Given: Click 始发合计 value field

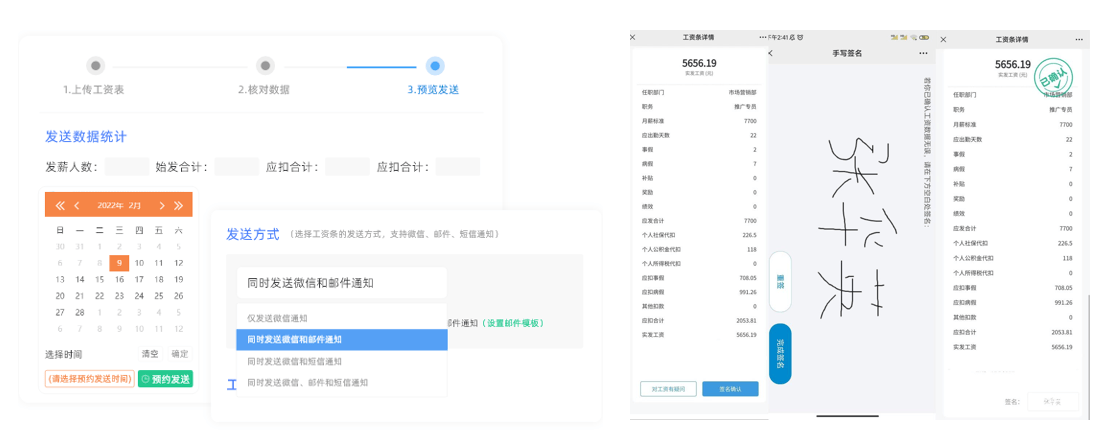Looking at the screenshot, I should [236, 167].
